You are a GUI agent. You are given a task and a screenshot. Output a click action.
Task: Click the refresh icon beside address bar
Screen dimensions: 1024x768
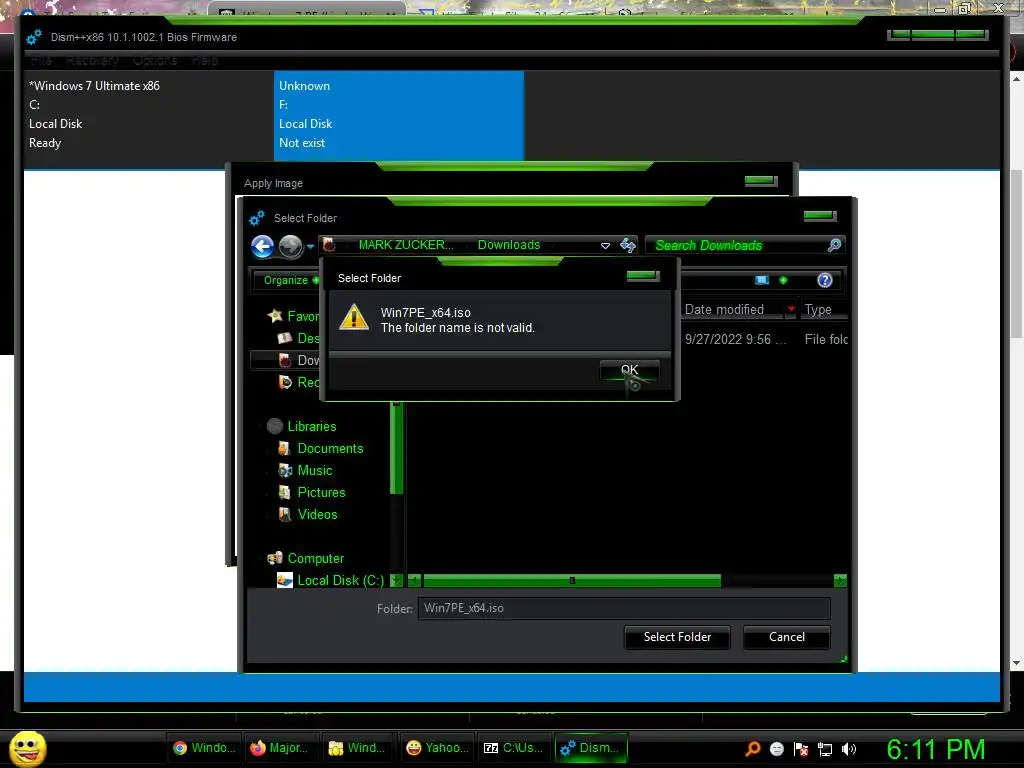(628, 245)
